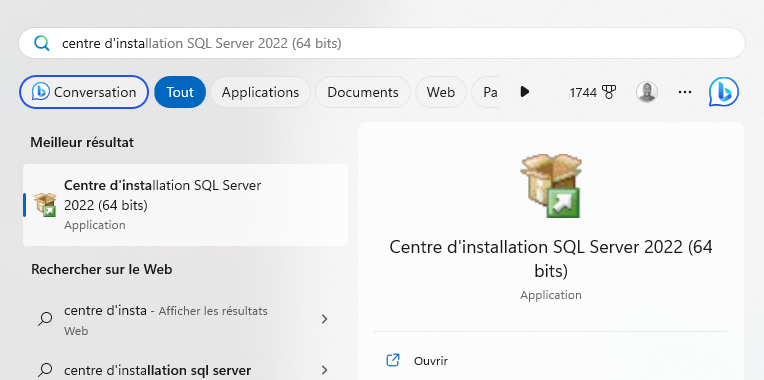Select the partially visible "Pa" filter tab
Image resolution: width=764 pixels, height=380 pixels.
coord(486,92)
